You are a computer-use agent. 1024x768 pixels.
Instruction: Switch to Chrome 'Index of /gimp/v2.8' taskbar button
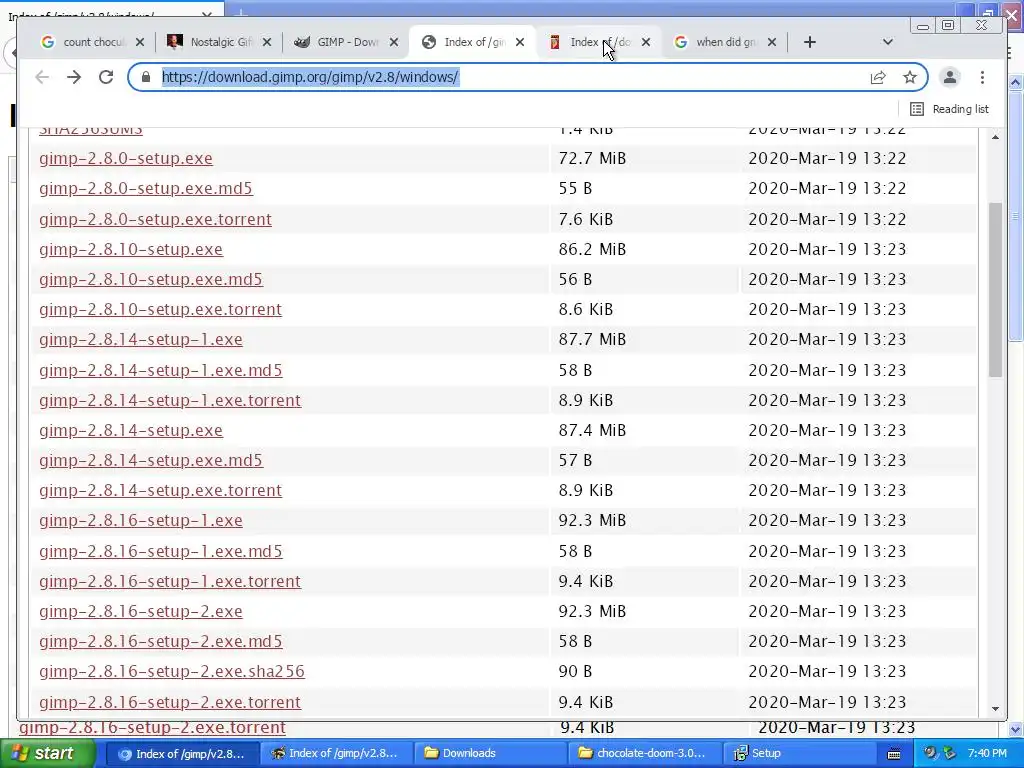(181, 754)
